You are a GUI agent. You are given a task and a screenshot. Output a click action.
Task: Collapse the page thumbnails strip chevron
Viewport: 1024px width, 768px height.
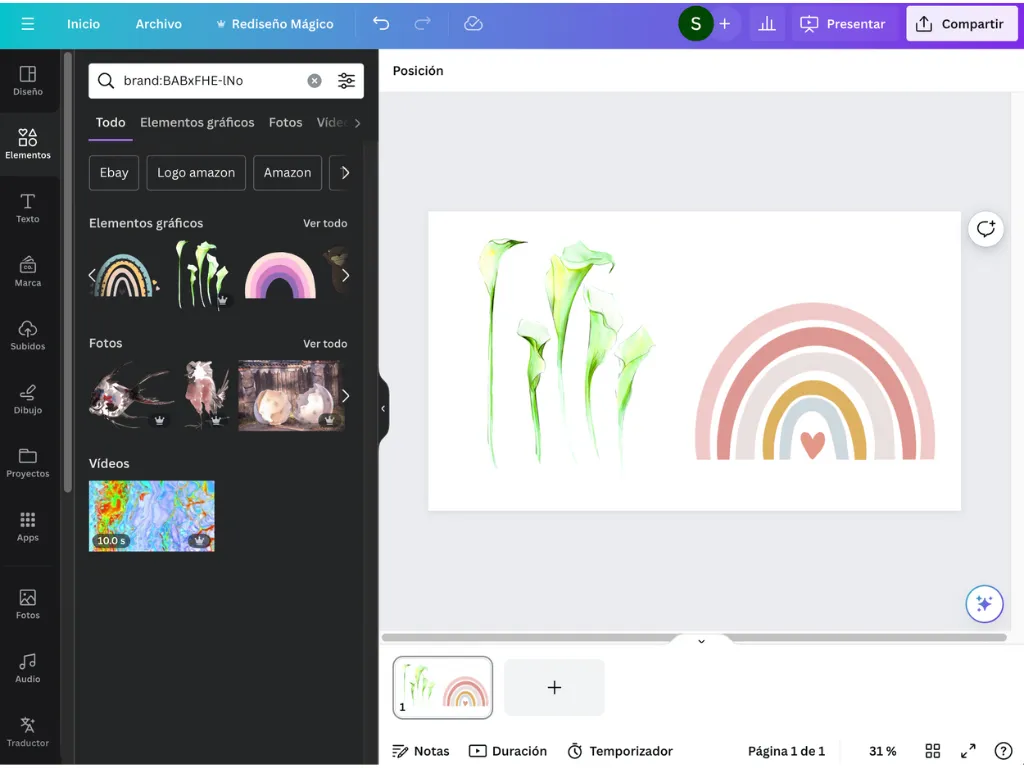click(701, 641)
